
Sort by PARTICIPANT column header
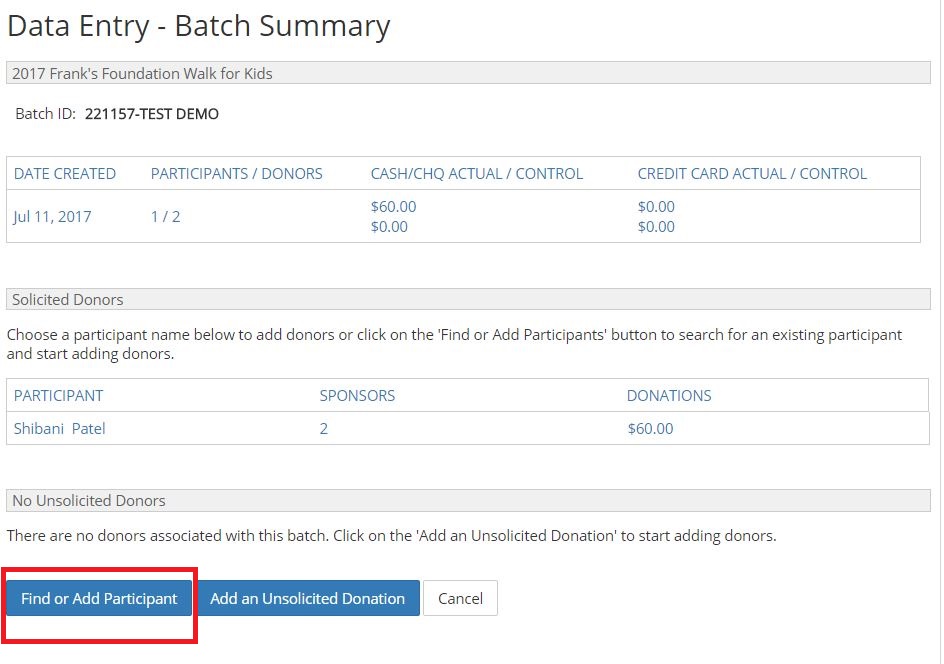coord(58,396)
